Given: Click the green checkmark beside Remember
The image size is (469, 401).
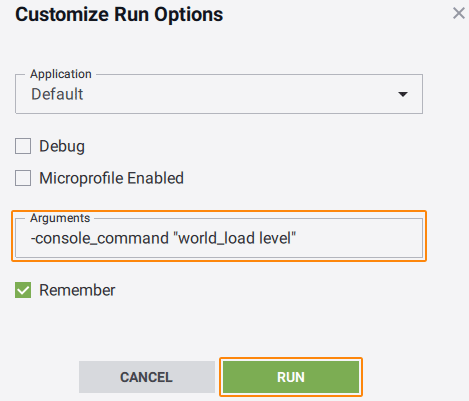Looking at the screenshot, I should 23,290.
